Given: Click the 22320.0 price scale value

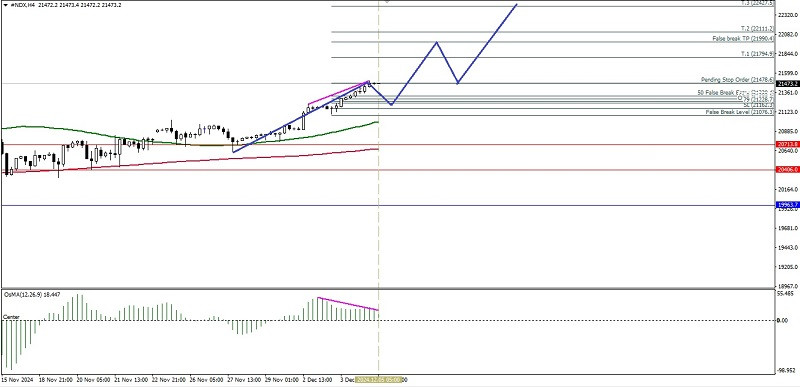Looking at the screenshot, I should [x=789, y=15].
